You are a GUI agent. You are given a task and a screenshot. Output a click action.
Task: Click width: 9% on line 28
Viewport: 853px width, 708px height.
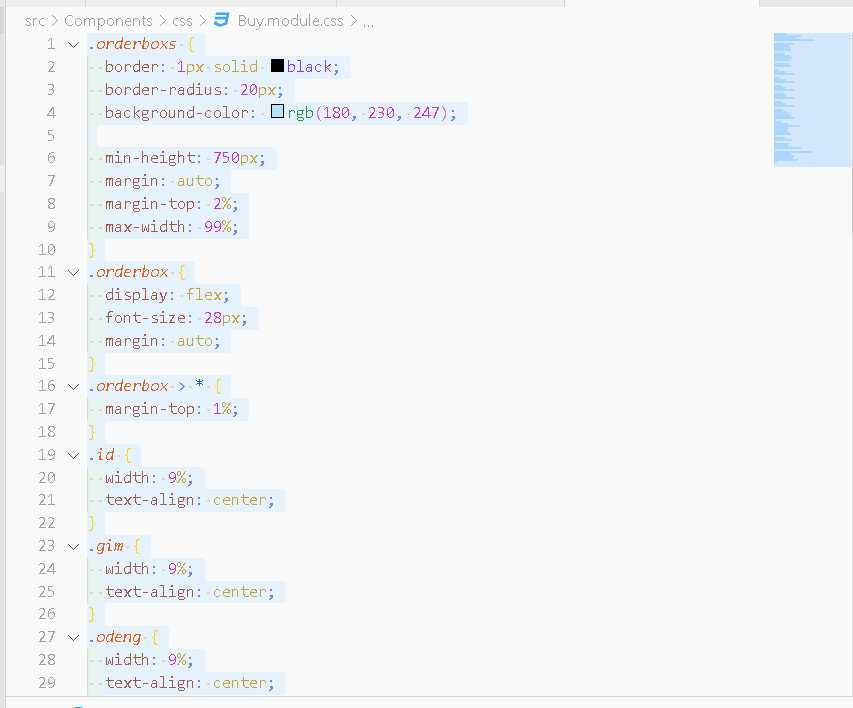pos(149,660)
